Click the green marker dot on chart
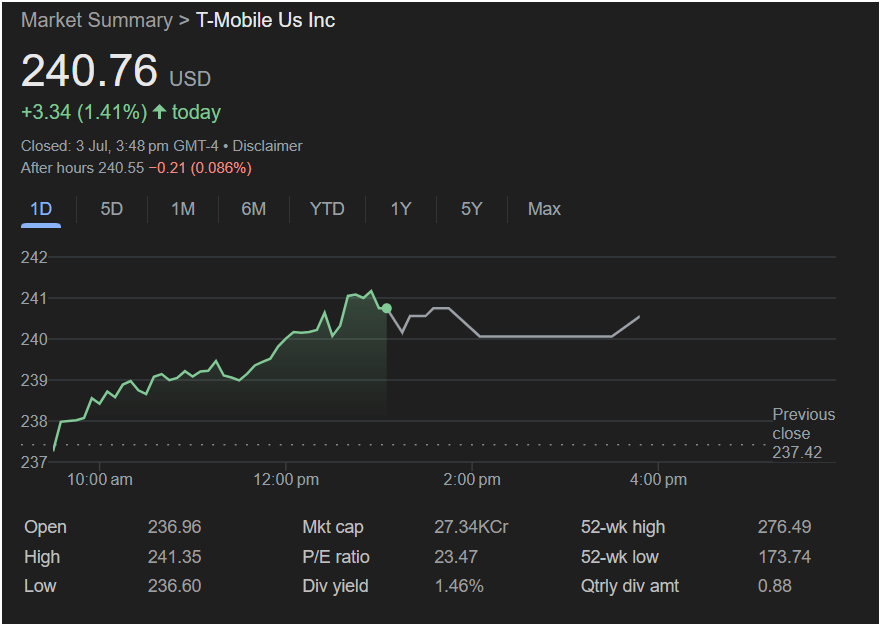Viewport: 881px width, 626px height. [x=387, y=308]
